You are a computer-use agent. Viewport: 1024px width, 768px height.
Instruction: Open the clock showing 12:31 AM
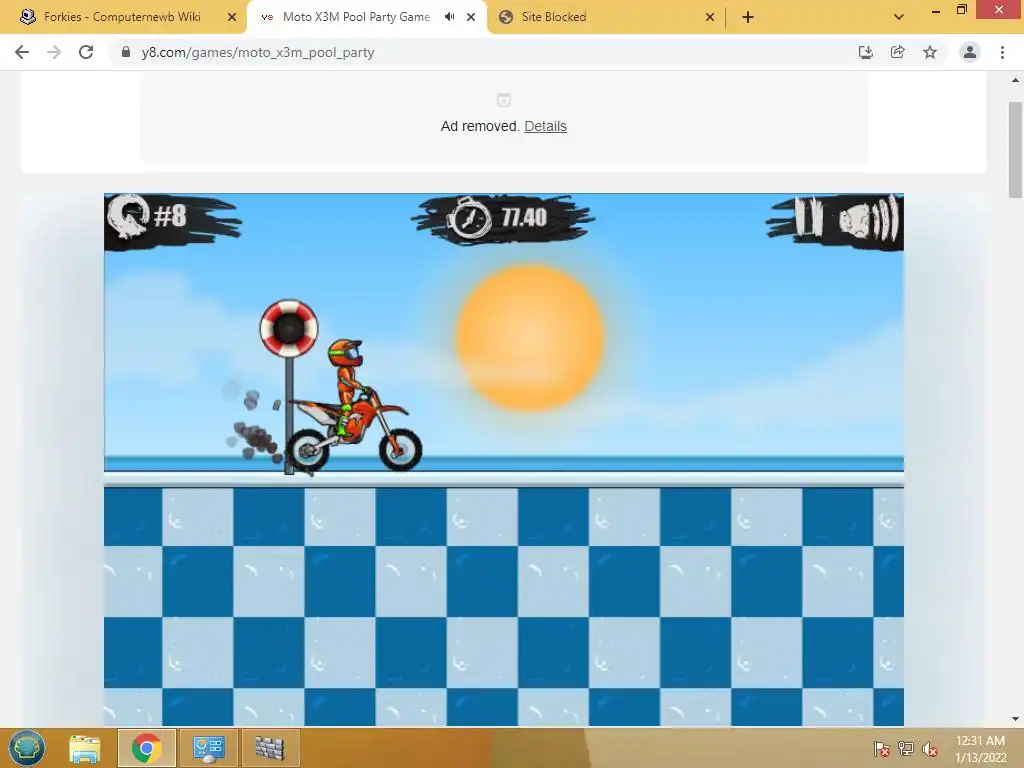pos(980,748)
